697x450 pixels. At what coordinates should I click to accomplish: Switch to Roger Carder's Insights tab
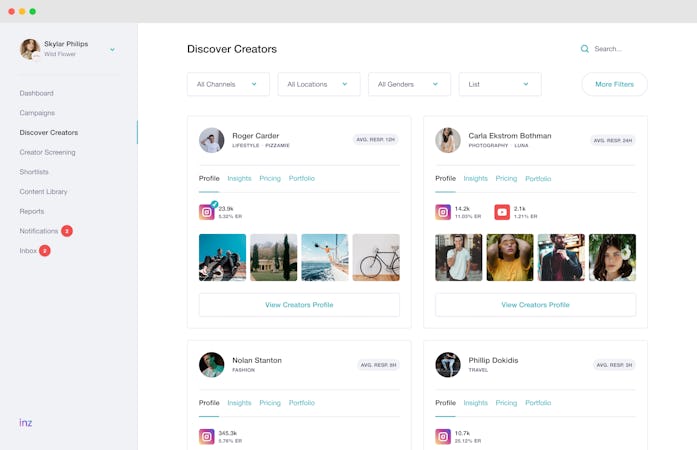[239, 178]
